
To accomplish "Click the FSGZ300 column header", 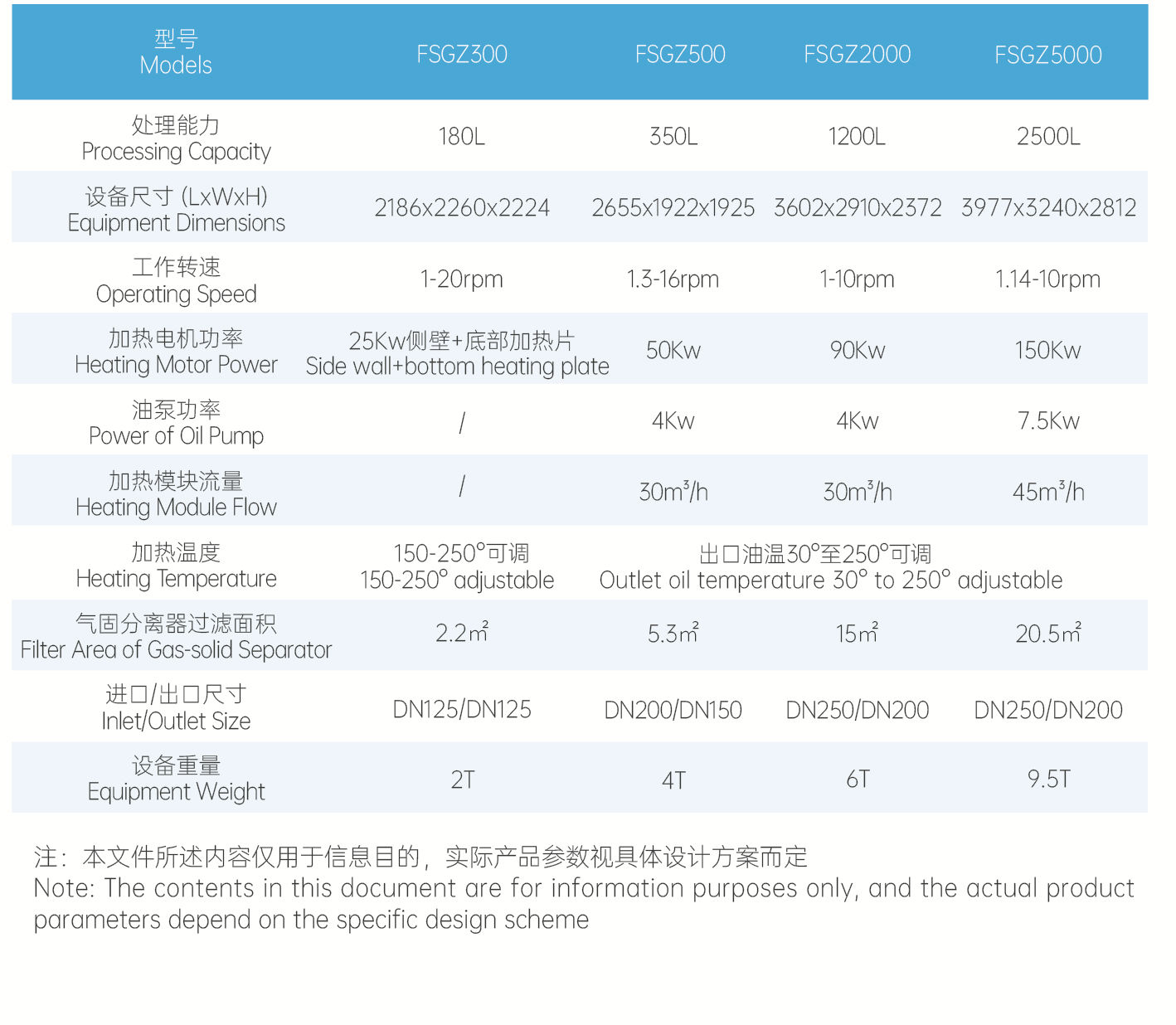I will coord(461,55).
